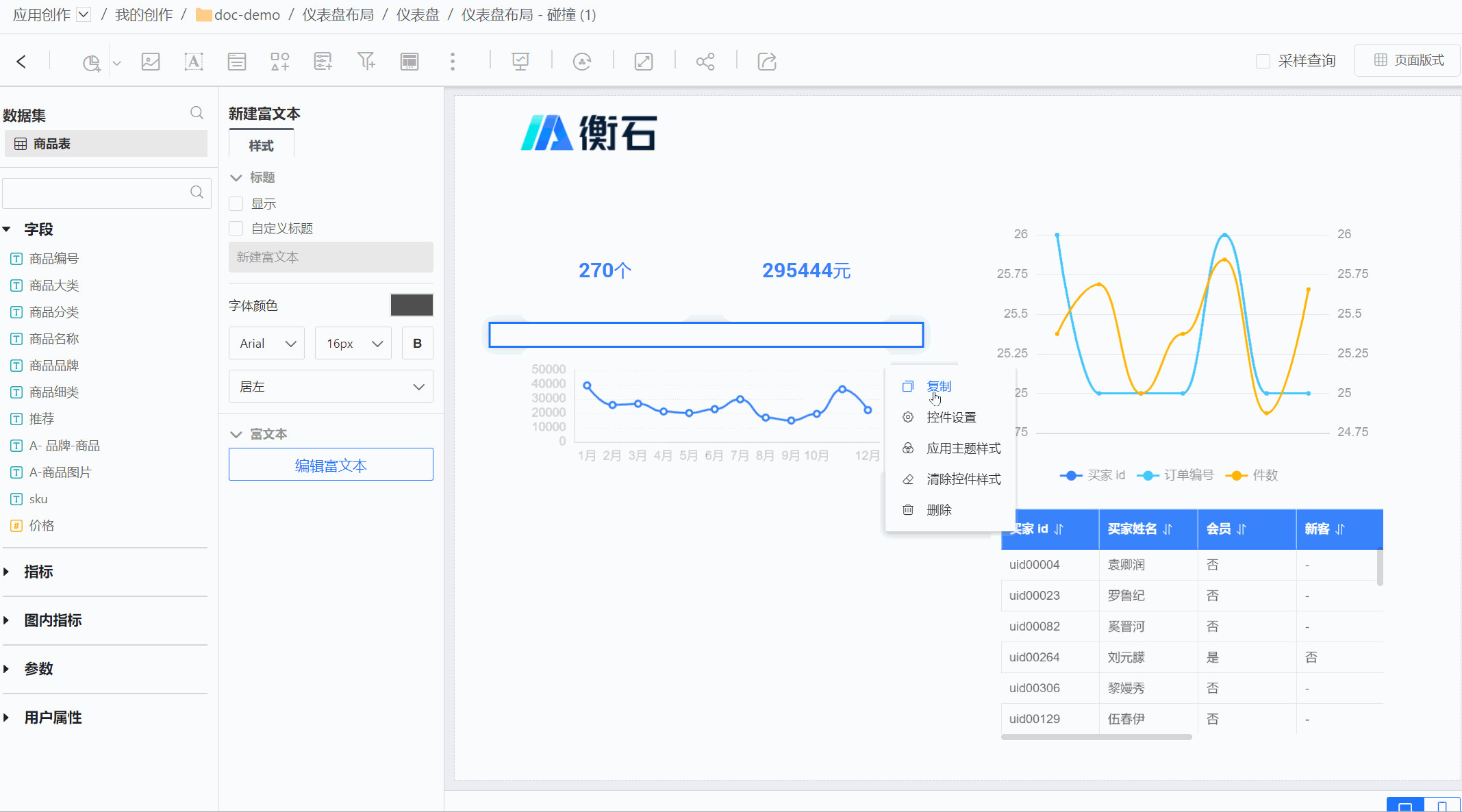
Task: Click the fullscreen expand icon
Action: pyautogui.click(x=644, y=62)
